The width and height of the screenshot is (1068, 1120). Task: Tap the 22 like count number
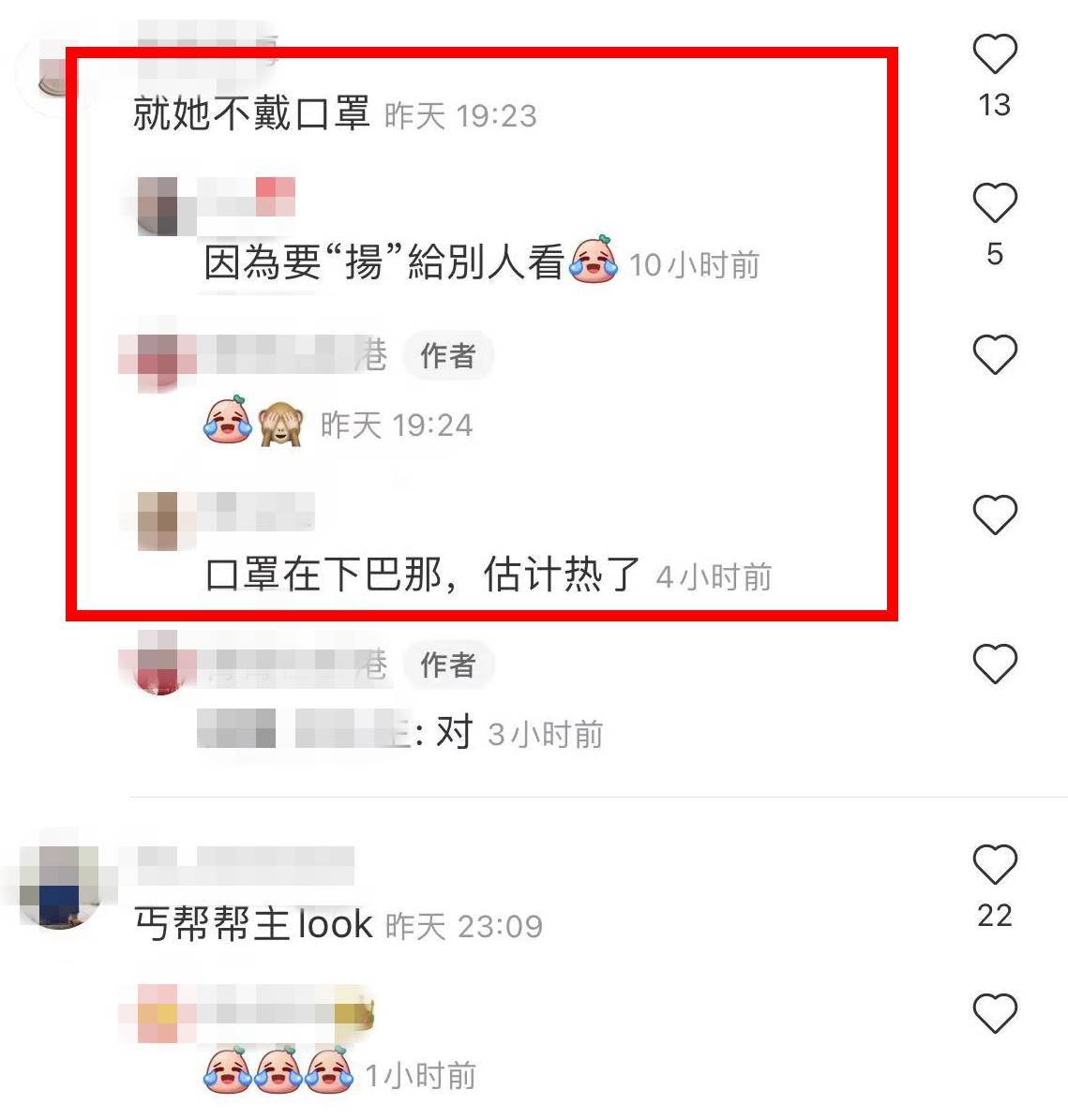(x=995, y=916)
